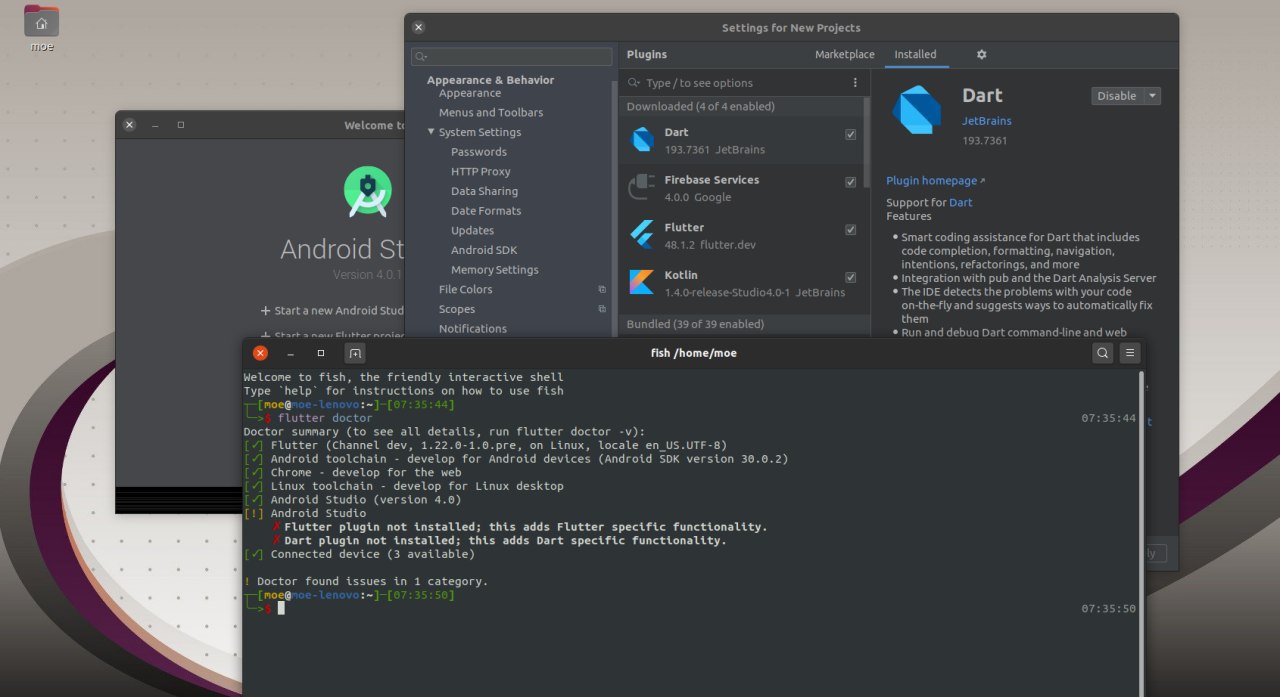Screen dimensions: 1280x697
Task: Click the Dart link after Support for
Action: tap(960, 203)
